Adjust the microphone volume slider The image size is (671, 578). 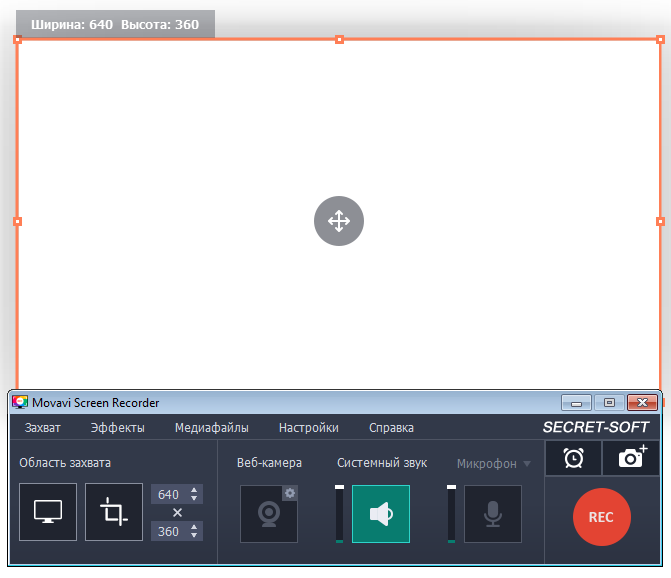pyautogui.click(x=451, y=514)
